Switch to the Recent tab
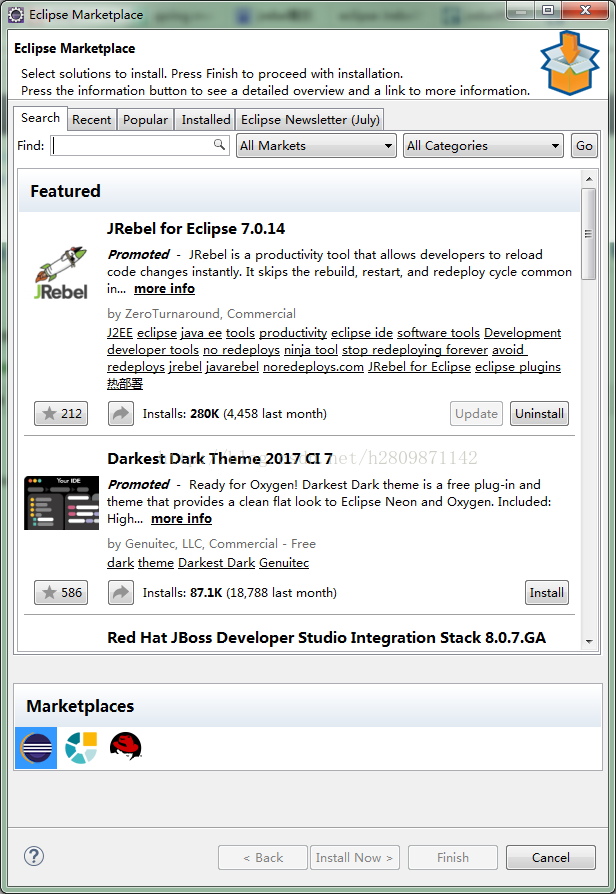Screen dimensions: 616x894 [91, 120]
